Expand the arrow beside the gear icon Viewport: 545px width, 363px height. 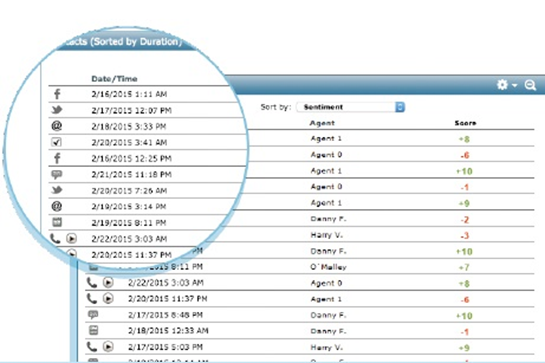pos(514,85)
